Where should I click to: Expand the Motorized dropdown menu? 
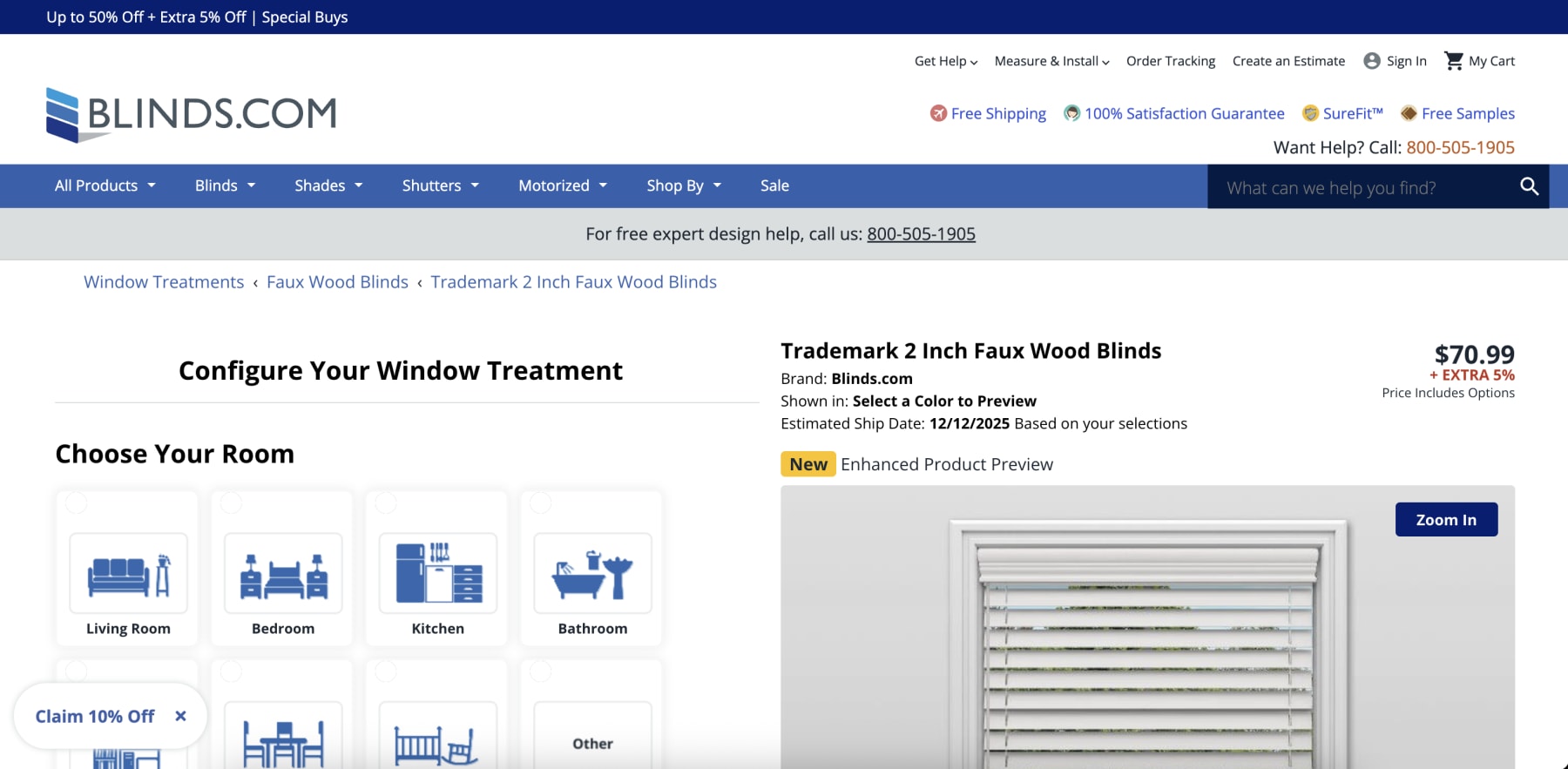(x=563, y=186)
